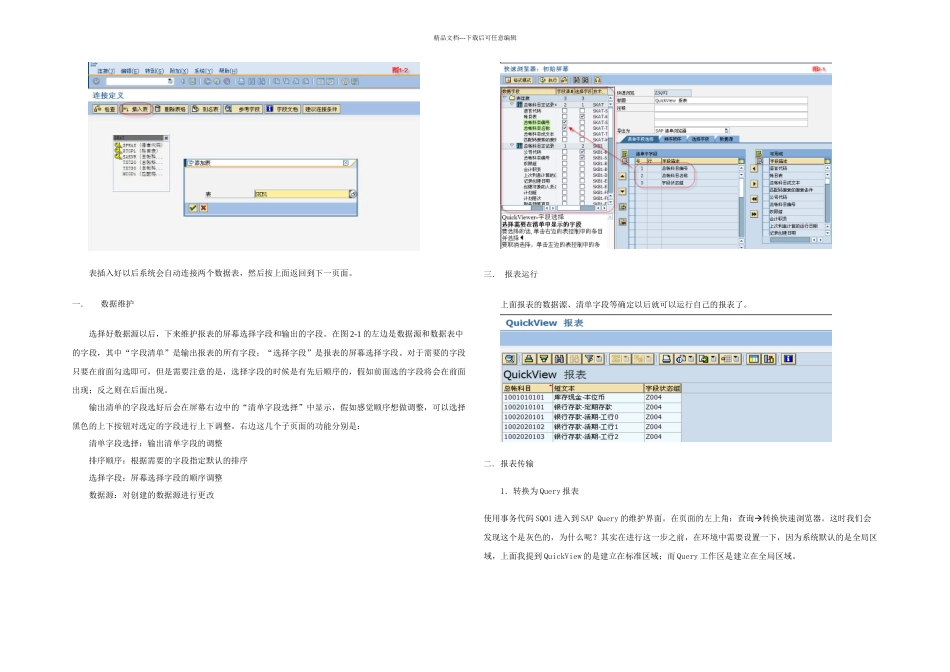Click the 删除表格 delete table button
Image resolution: width=950 pixels, height=672 pixels.
(x=170, y=109)
